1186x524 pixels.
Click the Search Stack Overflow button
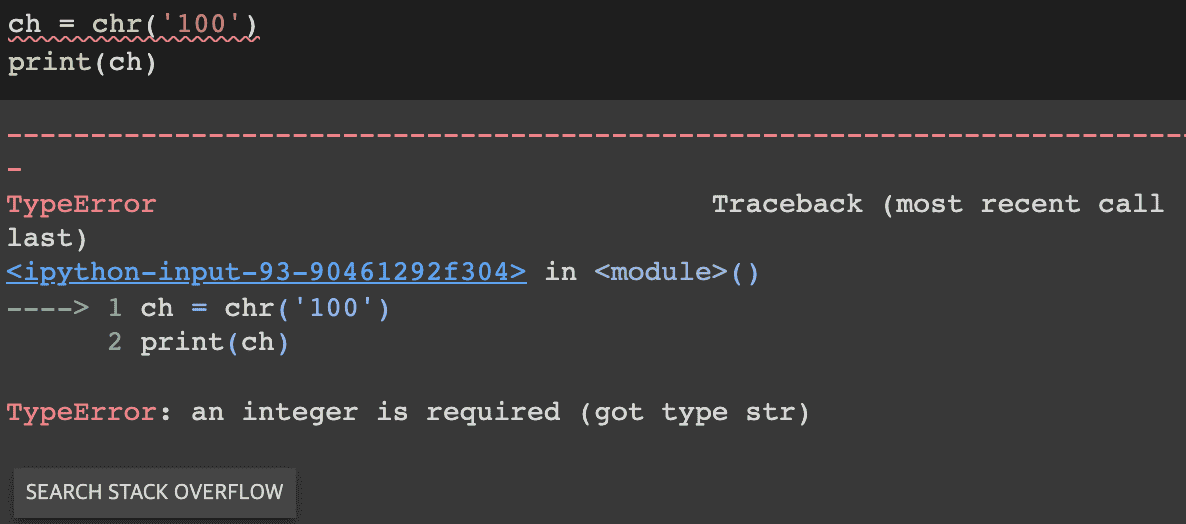point(155,492)
